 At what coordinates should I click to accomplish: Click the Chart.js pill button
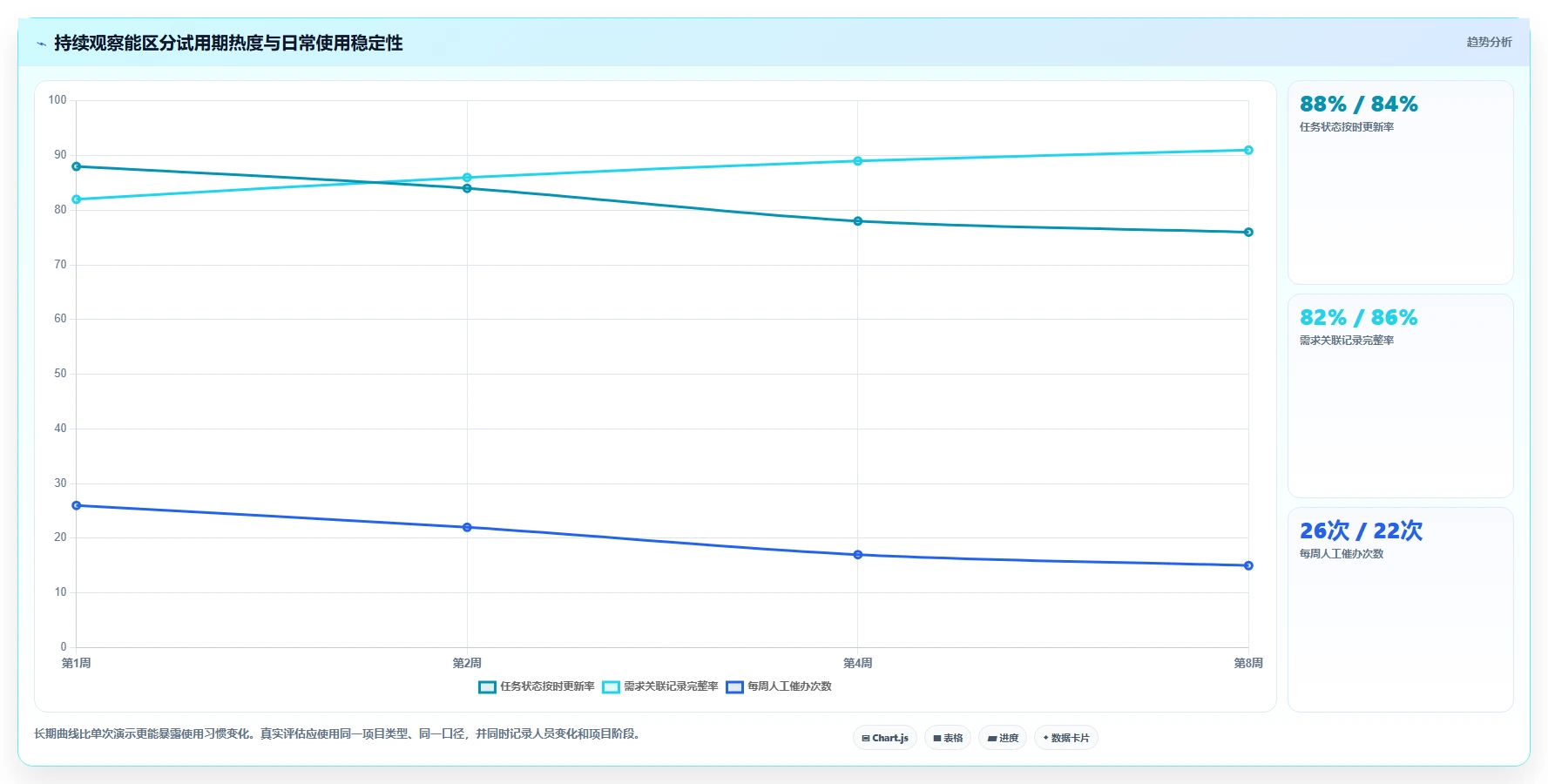coord(885,738)
